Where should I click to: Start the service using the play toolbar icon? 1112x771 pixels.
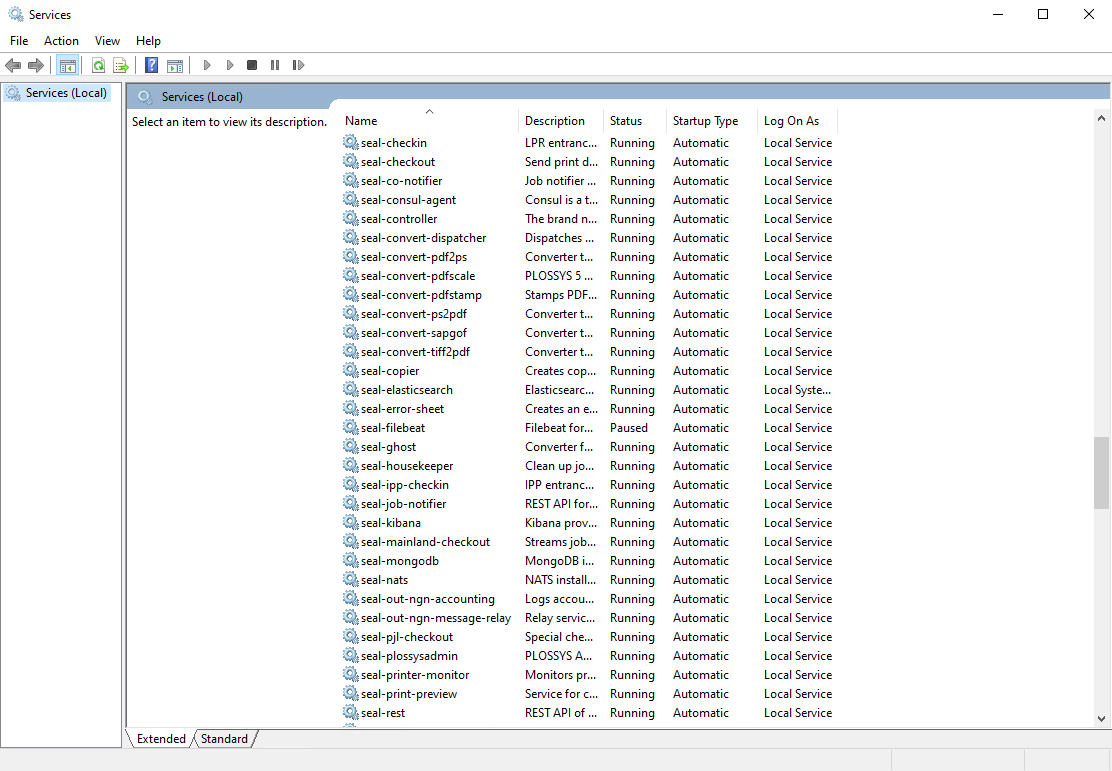(x=207, y=64)
